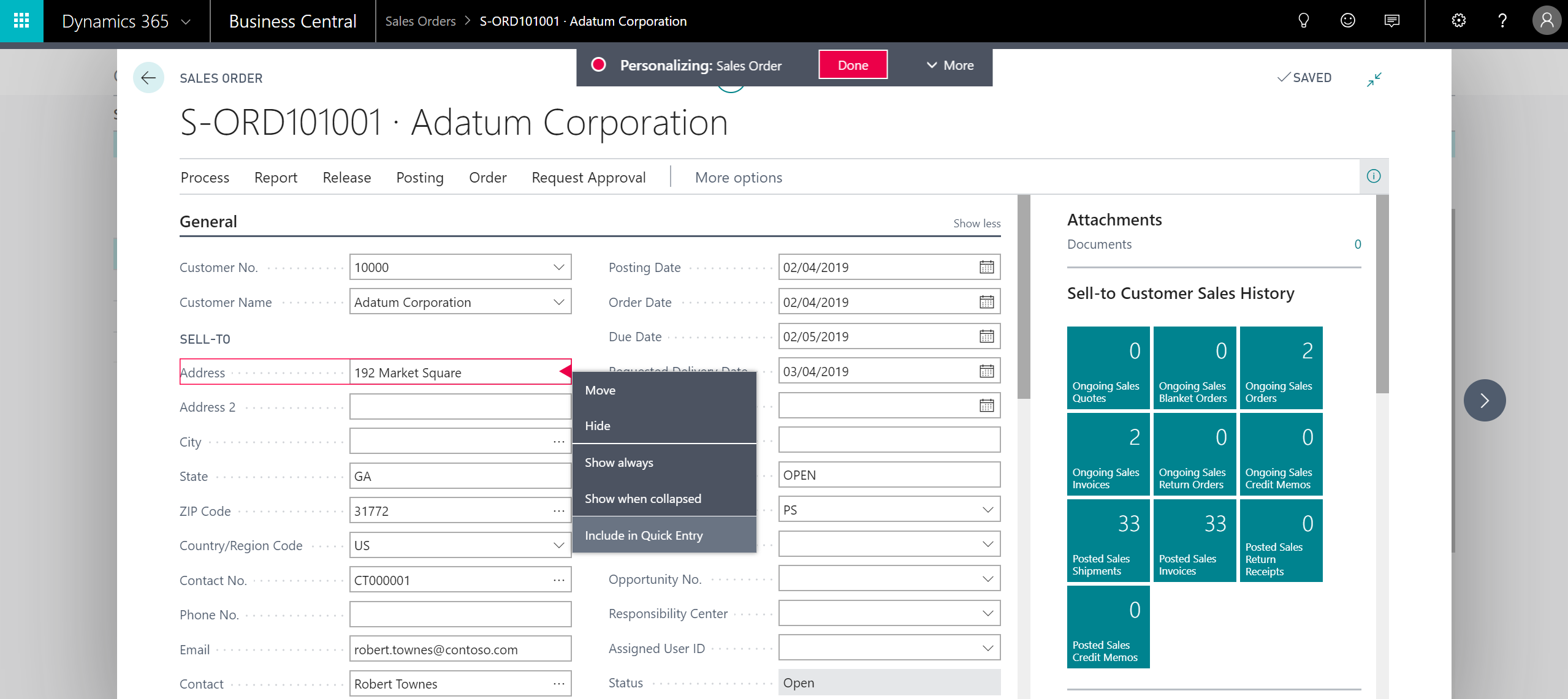Open the Dynamics 365 app launcher

pos(21,21)
